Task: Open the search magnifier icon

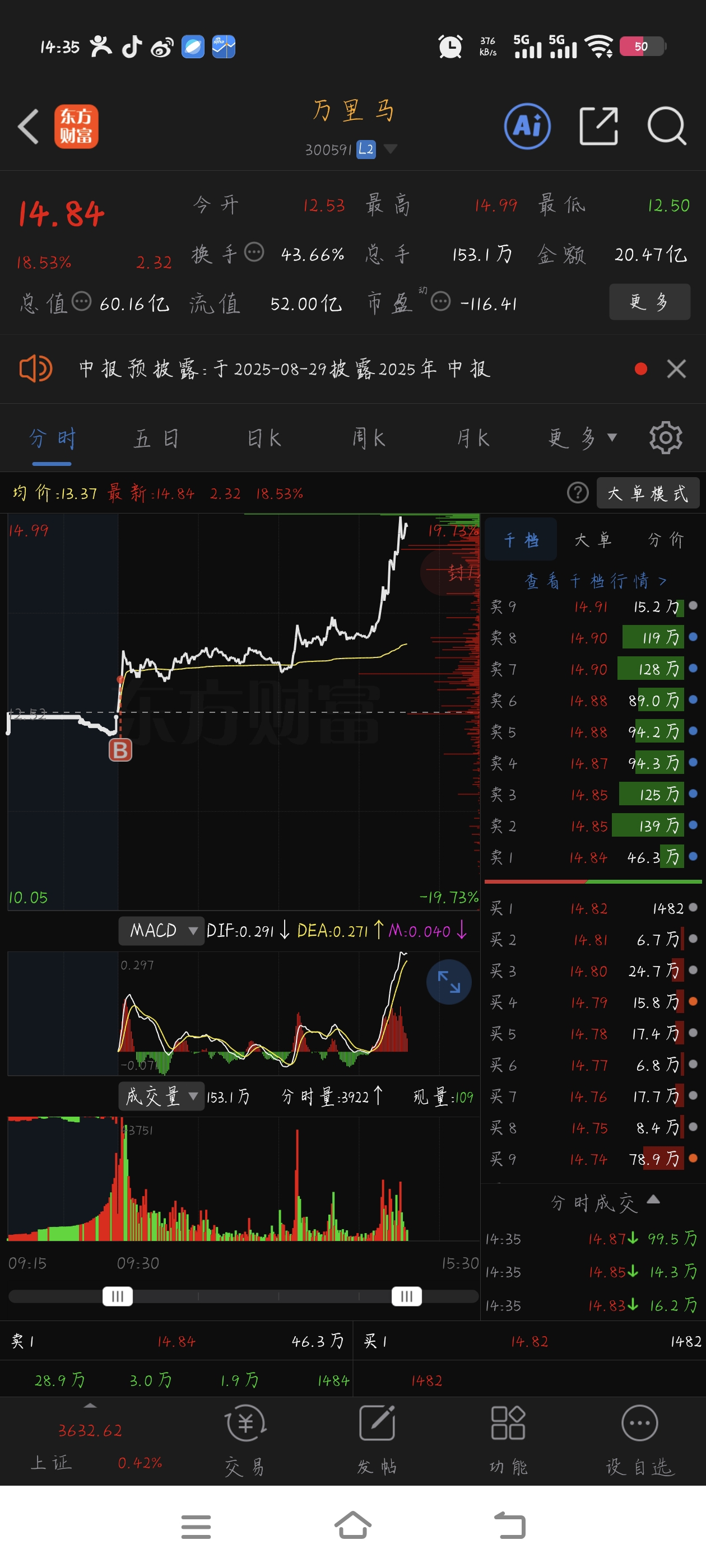Action: coord(667,127)
